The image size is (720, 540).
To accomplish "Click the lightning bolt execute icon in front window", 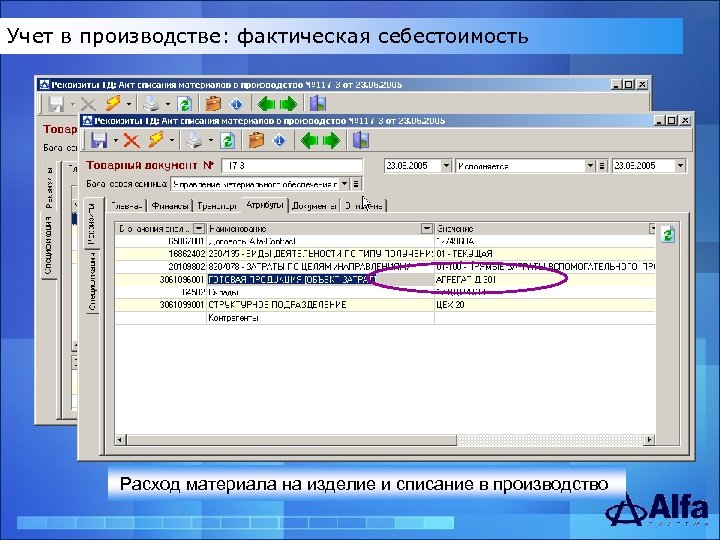I will [157, 140].
